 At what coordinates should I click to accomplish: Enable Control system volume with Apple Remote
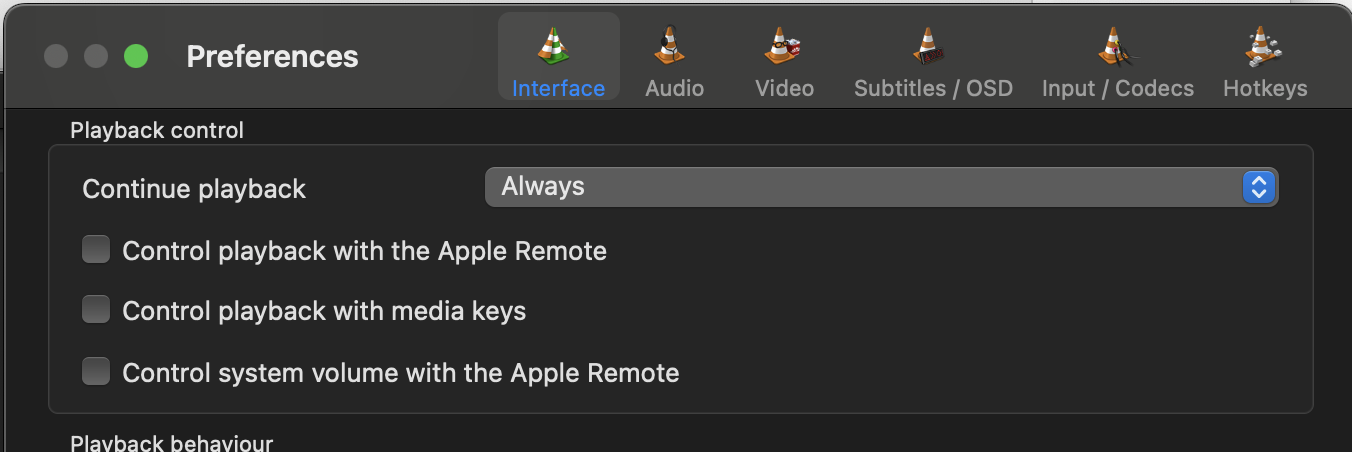[96, 373]
